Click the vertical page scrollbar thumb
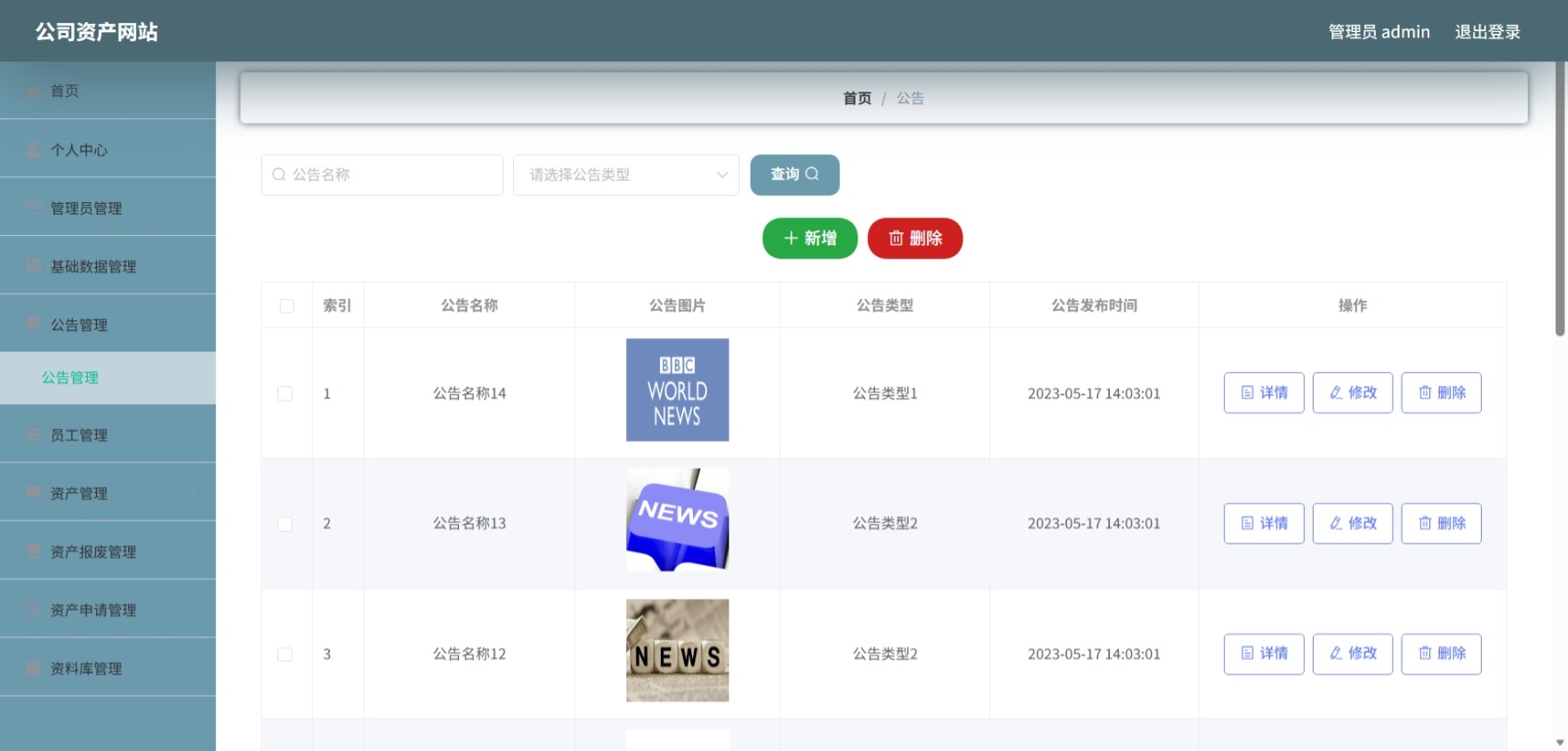The image size is (1568, 751). [x=1560, y=199]
